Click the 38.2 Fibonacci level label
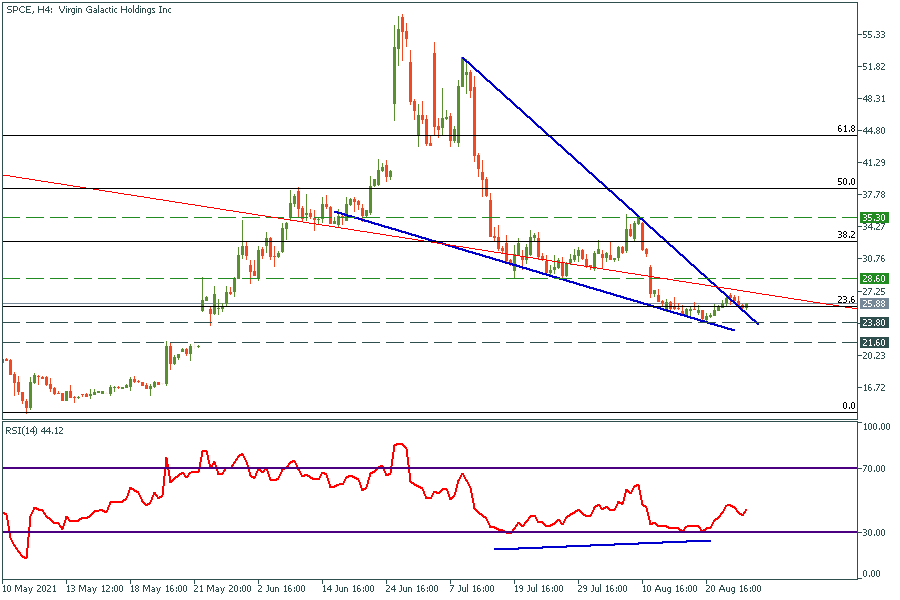900x600 pixels. 845,234
